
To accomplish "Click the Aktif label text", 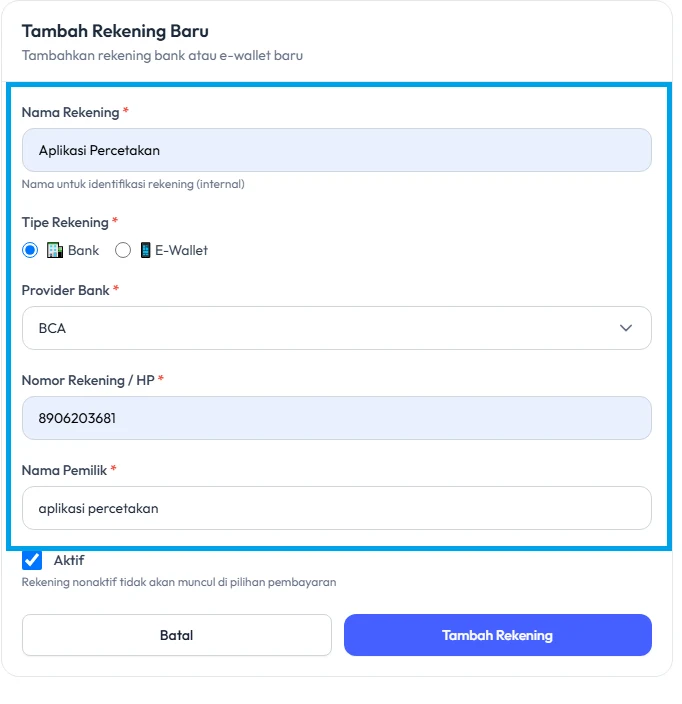I will coord(69,560).
